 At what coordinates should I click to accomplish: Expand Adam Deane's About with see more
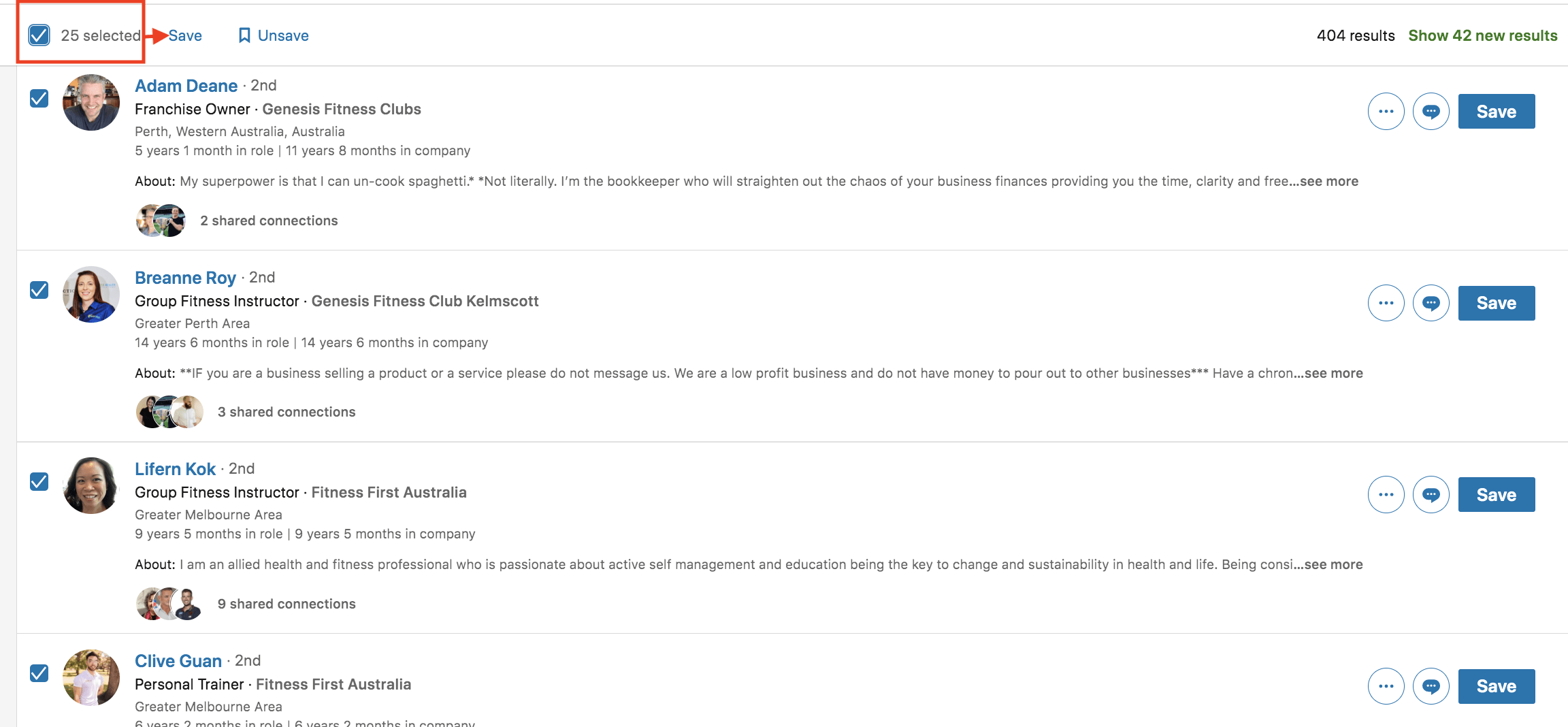1329,181
